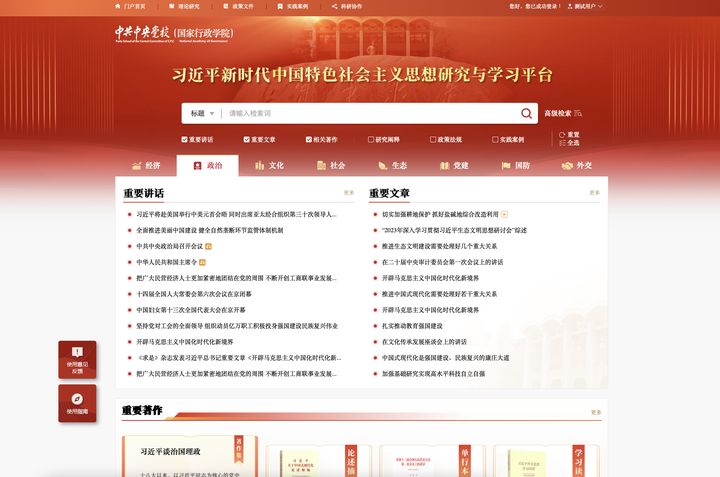Screen dimensions: 720x477
Task: Click the 全选 select all button
Action: click(x=569, y=143)
